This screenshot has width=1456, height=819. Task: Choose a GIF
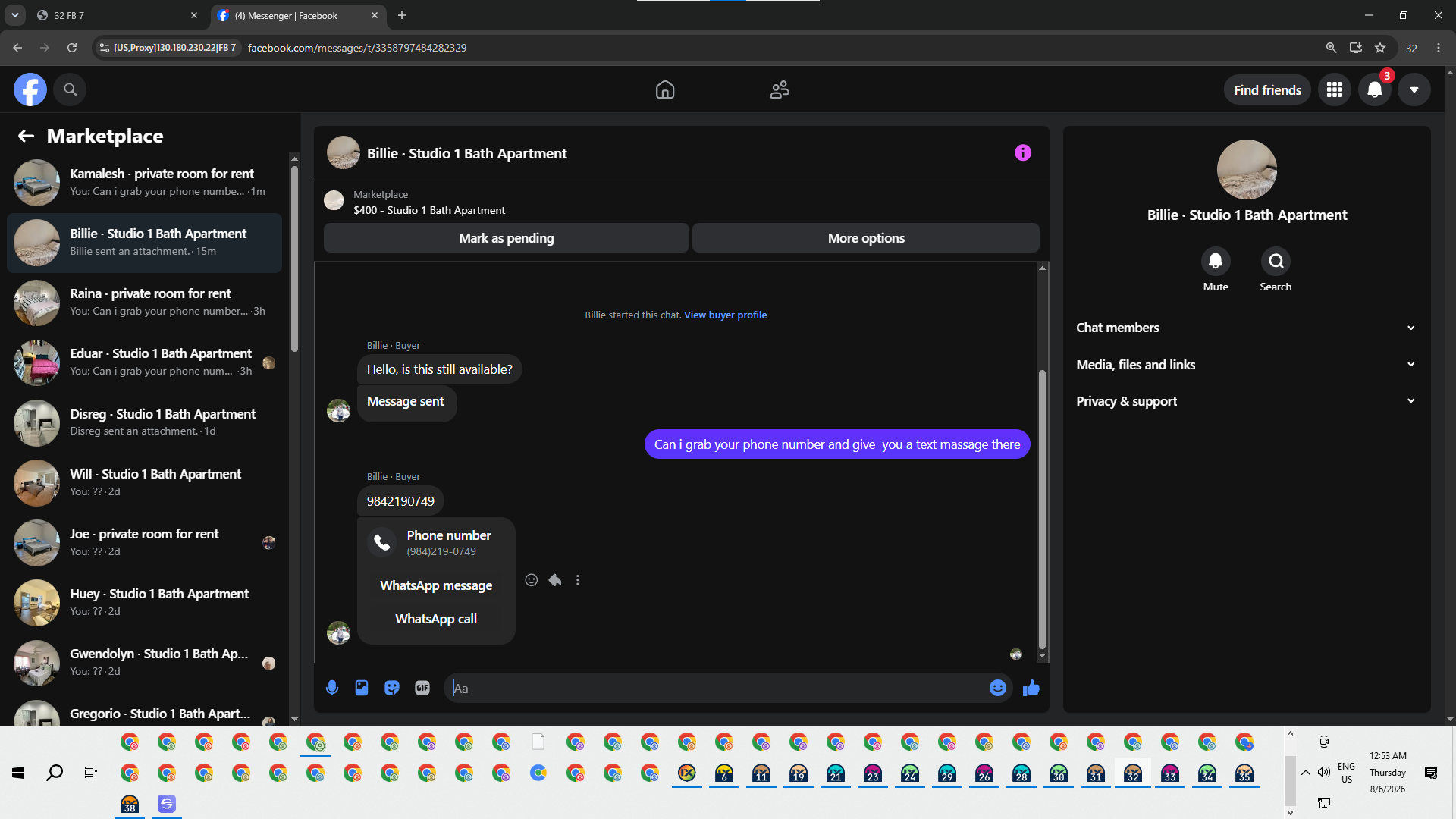422,688
